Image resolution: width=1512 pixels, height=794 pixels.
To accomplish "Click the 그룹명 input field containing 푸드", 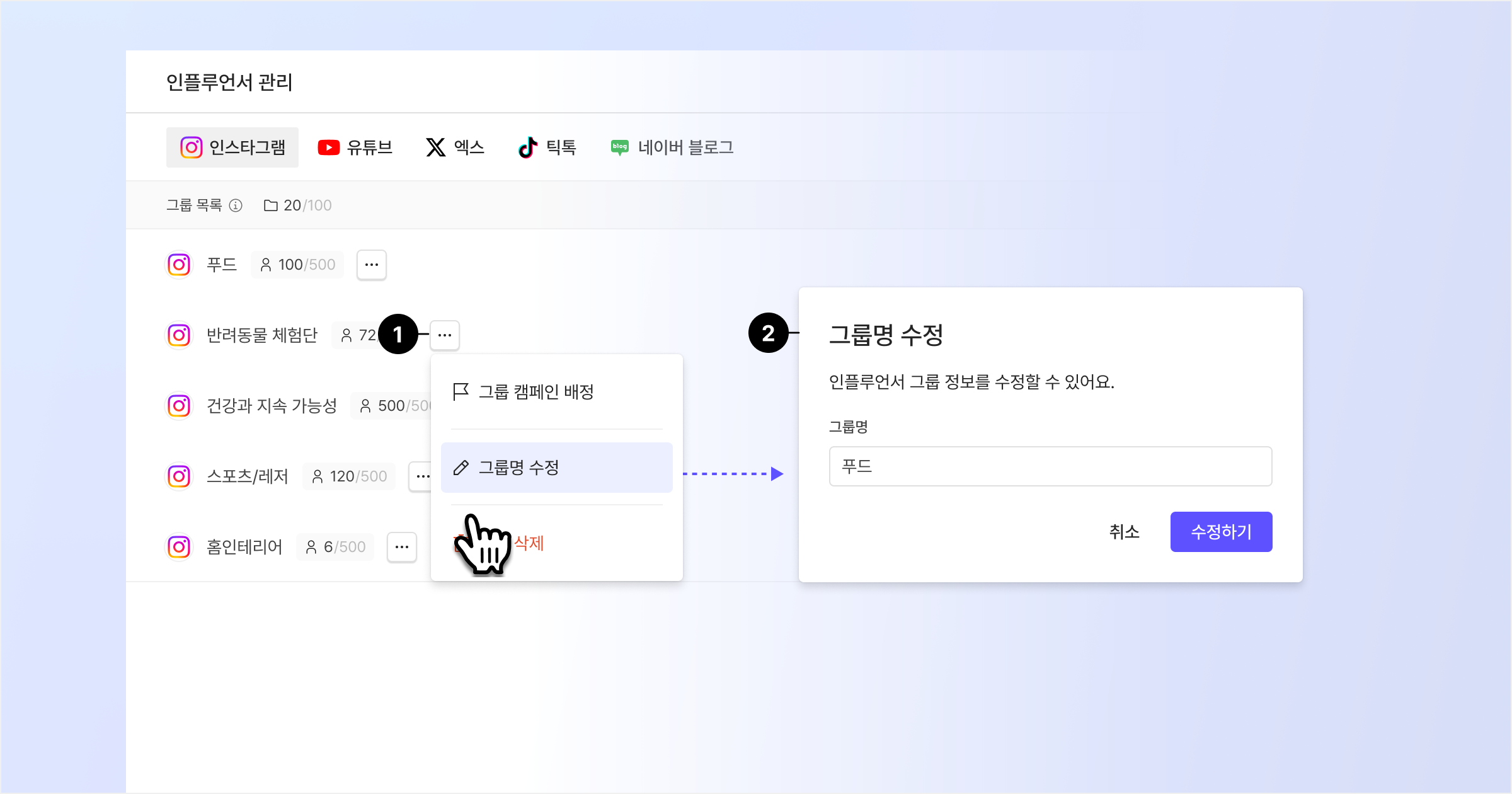I will (1050, 466).
